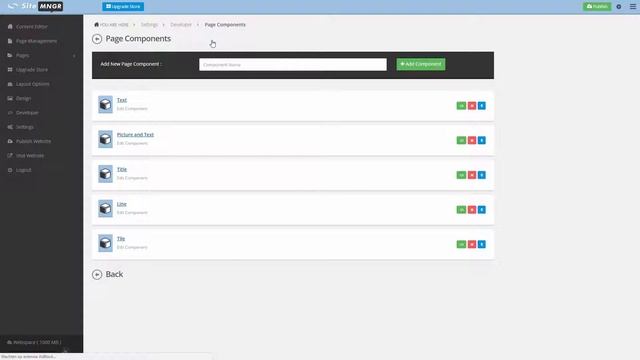
Task: Click back arrow beside Page Components heading
Action: pos(97,39)
